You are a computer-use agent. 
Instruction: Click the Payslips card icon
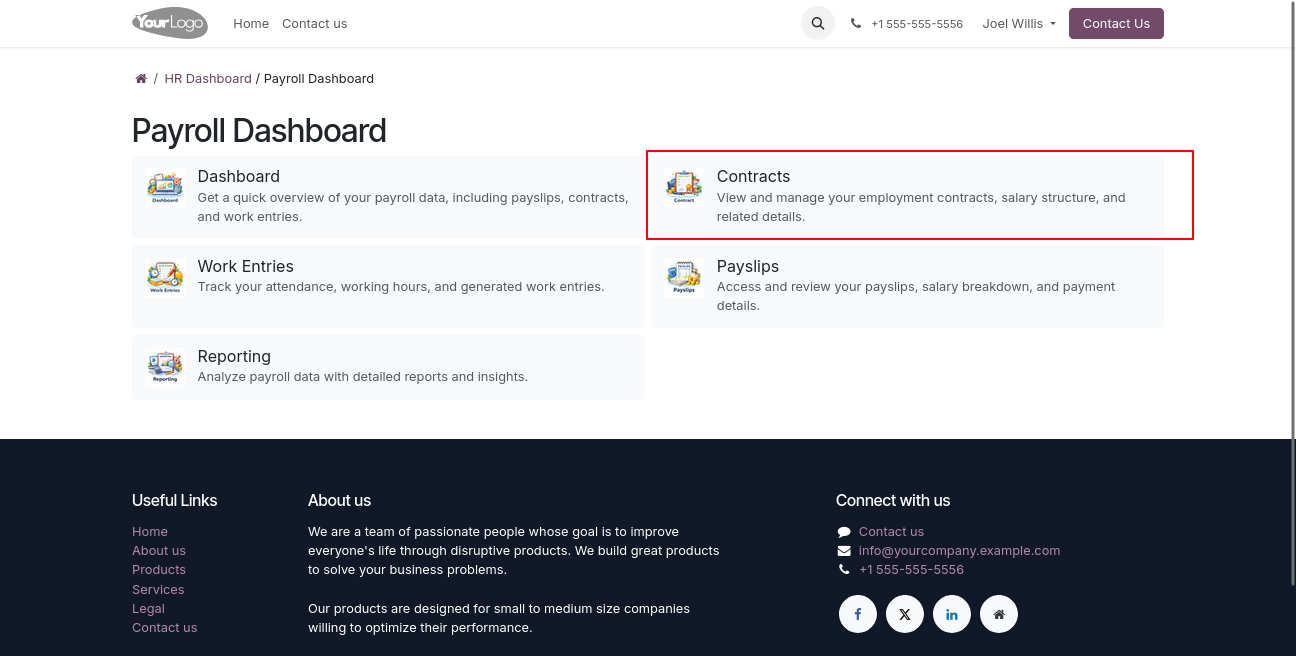click(684, 277)
